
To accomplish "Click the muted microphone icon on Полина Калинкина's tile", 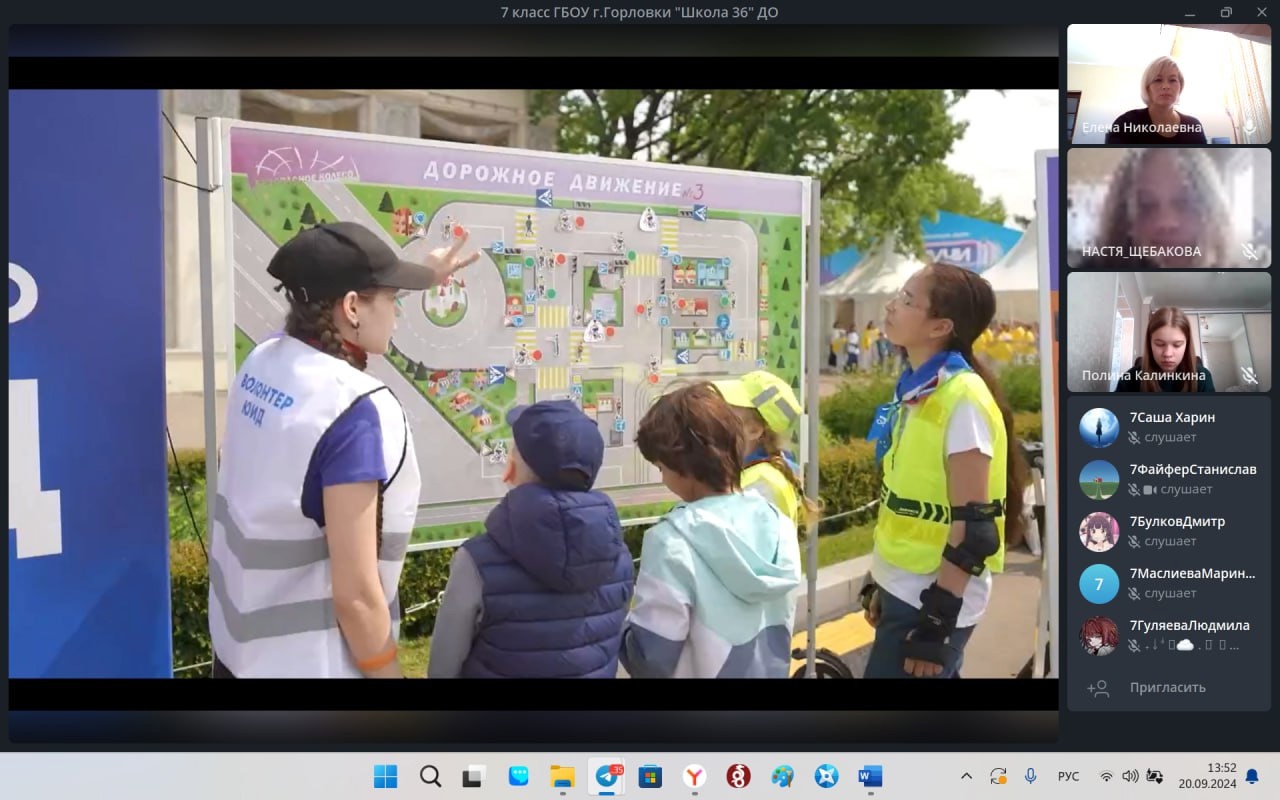I will [1249, 375].
